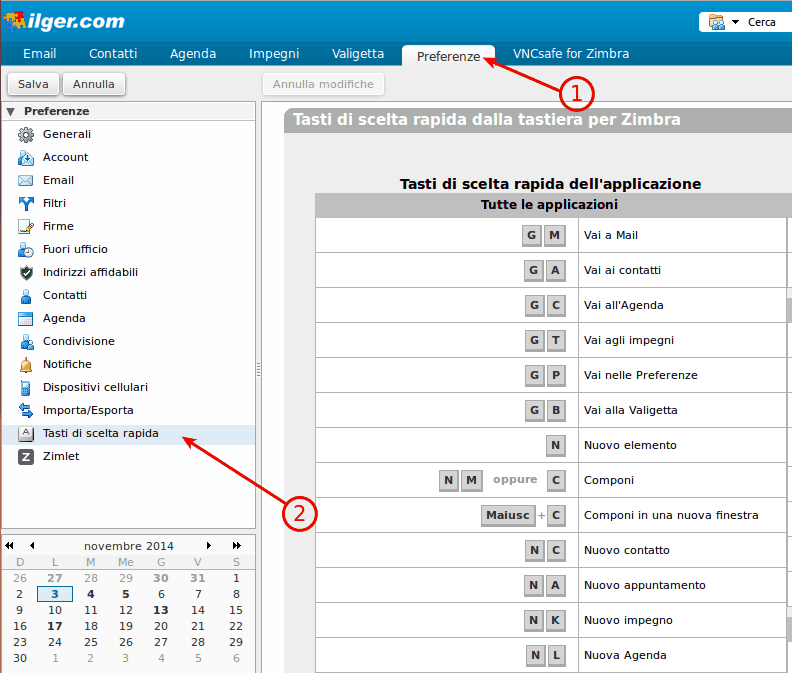Go to next month in mini calendar
Image resolution: width=792 pixels, height=673 pixels.
pyautogui.click(x=209, y=545)
